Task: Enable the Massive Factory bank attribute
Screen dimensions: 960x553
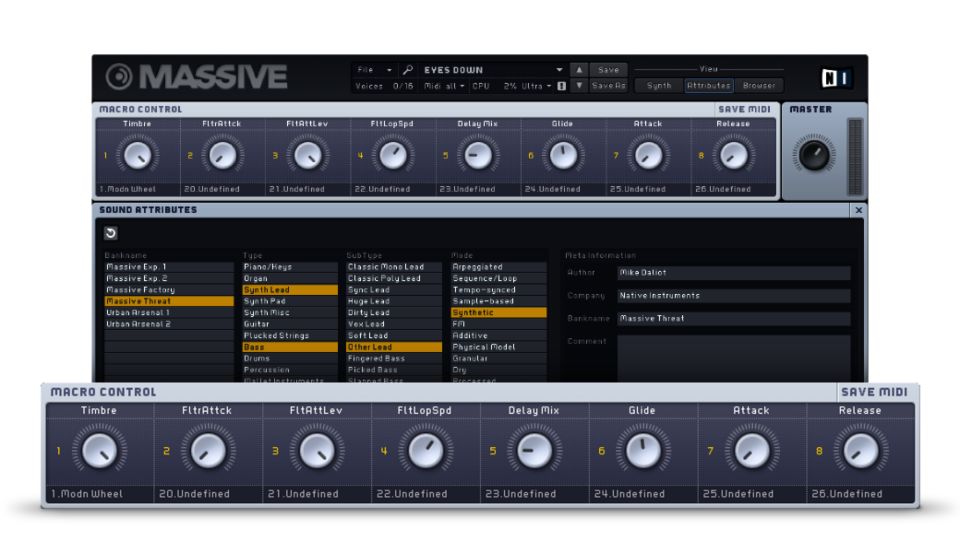Action: click(x=154, y=290)
